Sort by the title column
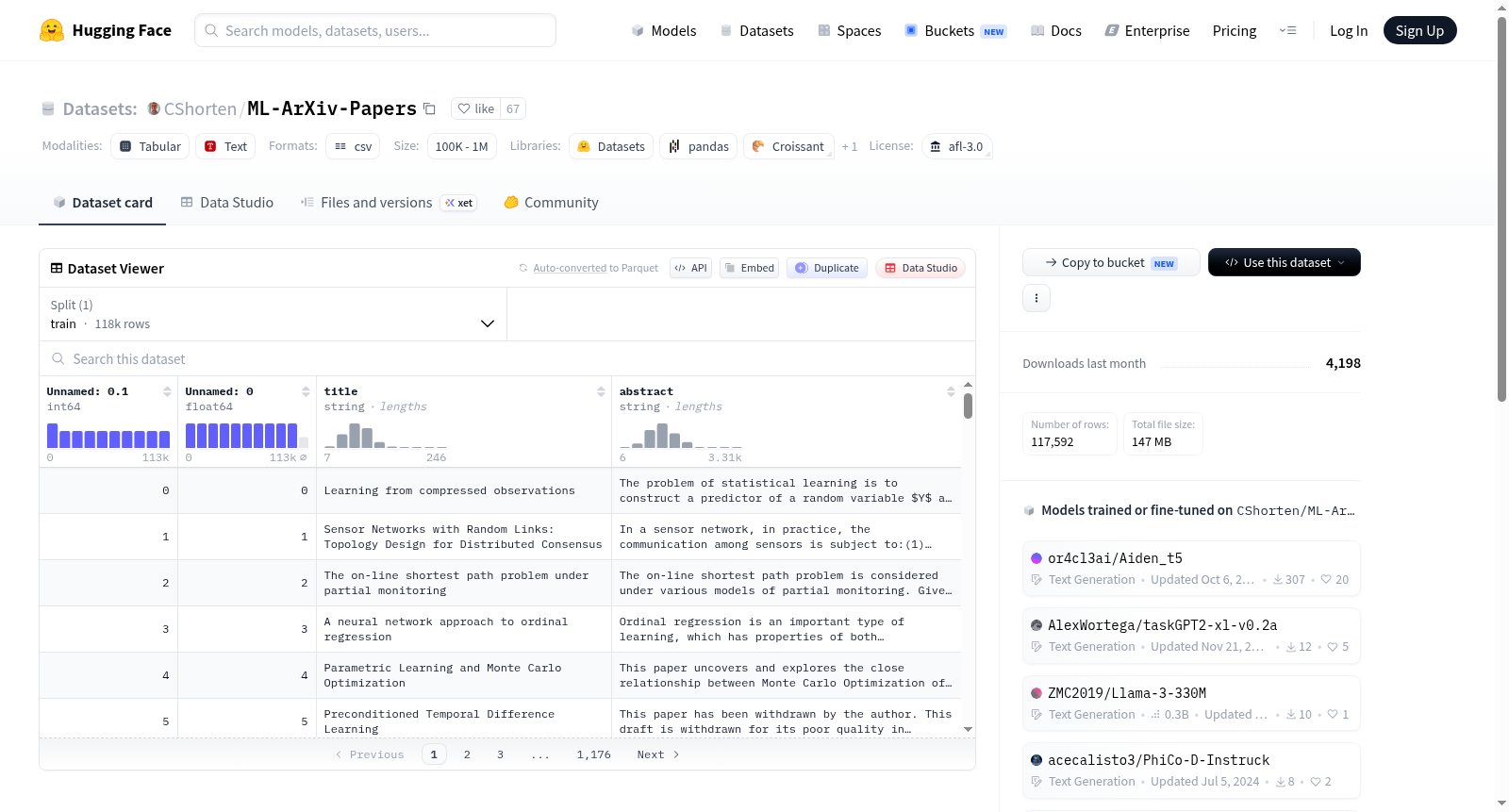The width and height of the screenshot is (1509, 812). [601, 391]
